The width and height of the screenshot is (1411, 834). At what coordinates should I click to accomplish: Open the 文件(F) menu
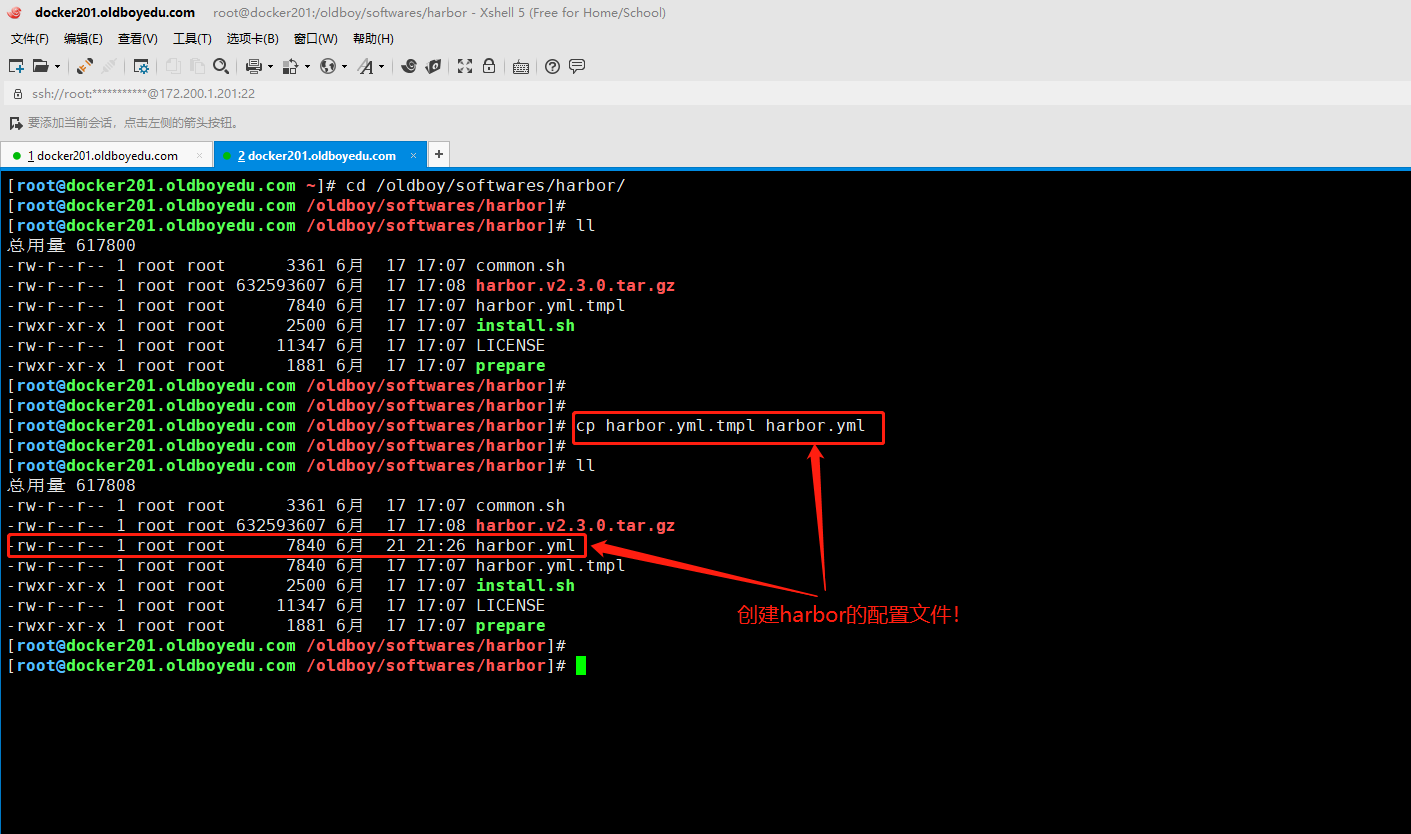(x=30, y=38)
